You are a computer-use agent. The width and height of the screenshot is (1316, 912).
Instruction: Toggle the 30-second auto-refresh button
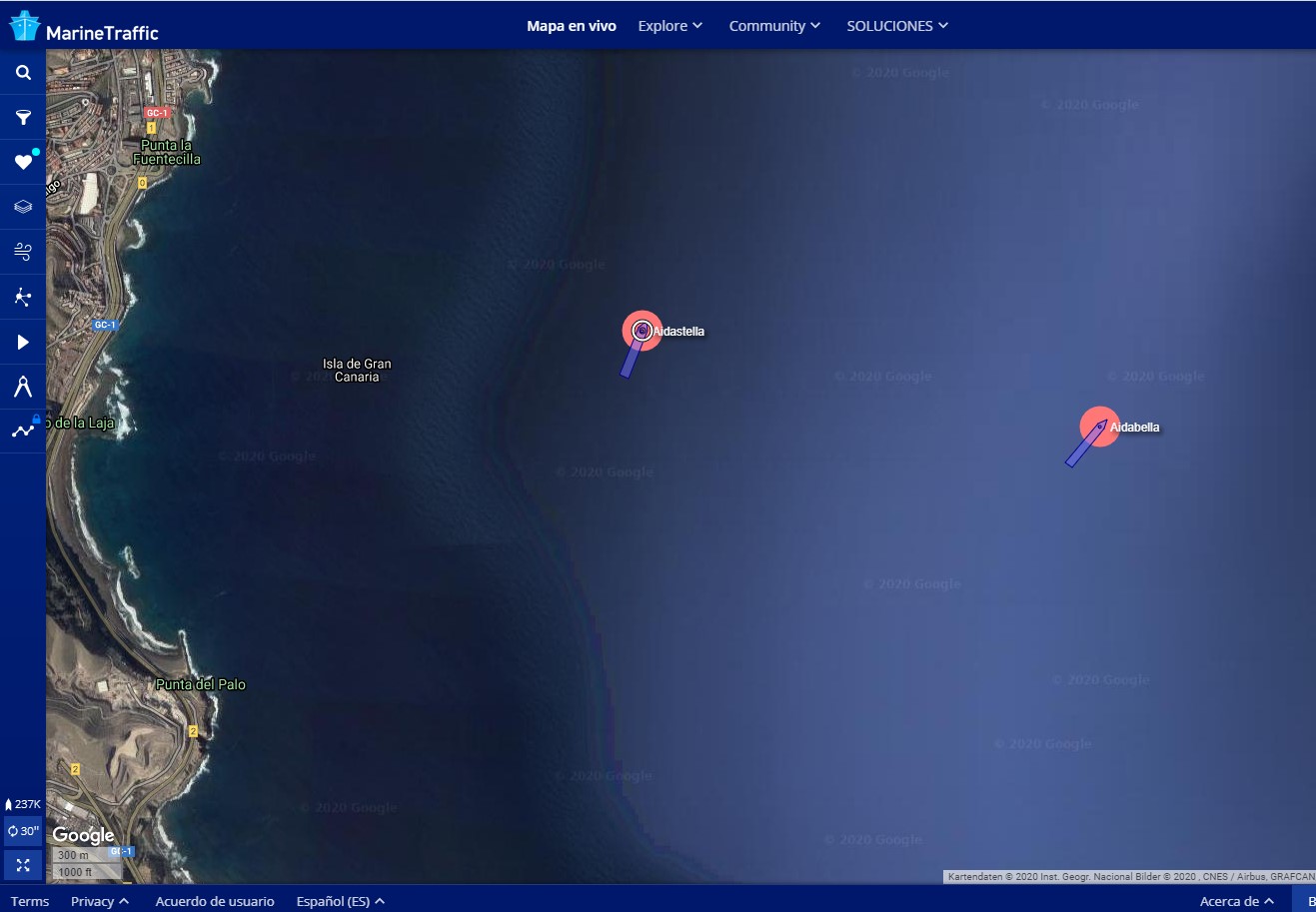pos(23,831)
